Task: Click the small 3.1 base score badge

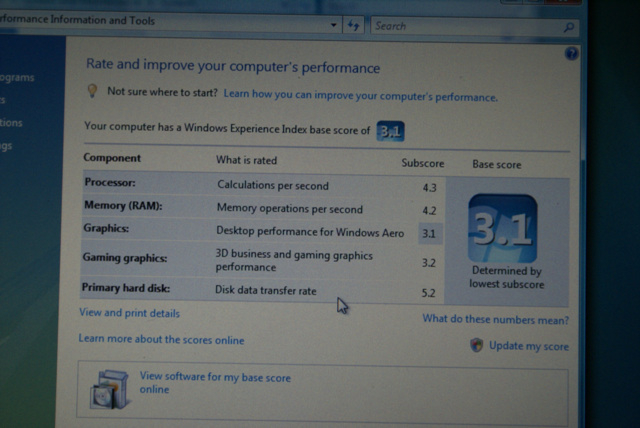Action: click(390, 131)
